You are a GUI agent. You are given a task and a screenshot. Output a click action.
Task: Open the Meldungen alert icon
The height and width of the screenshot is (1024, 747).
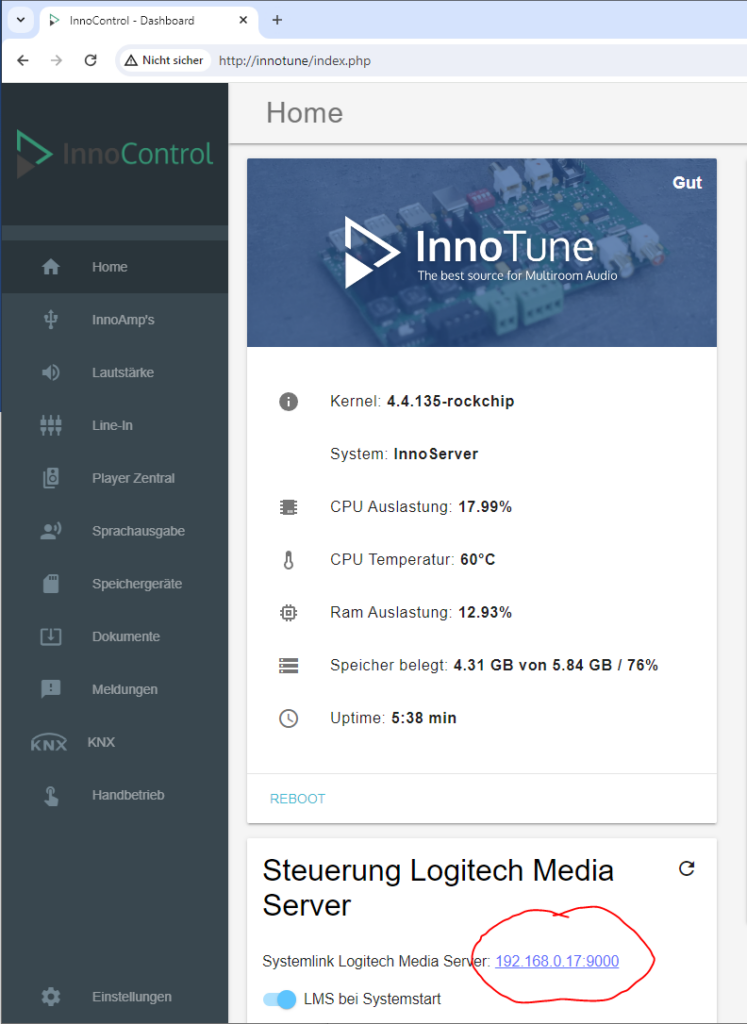[x=51, y=689]
